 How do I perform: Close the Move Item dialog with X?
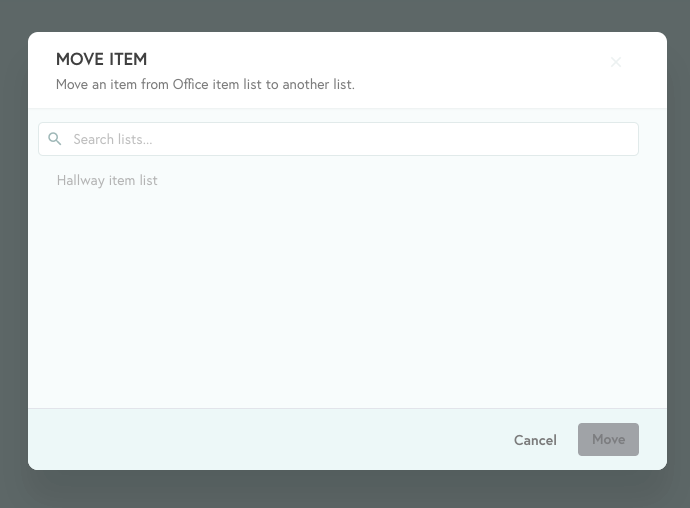coord(616,62)
